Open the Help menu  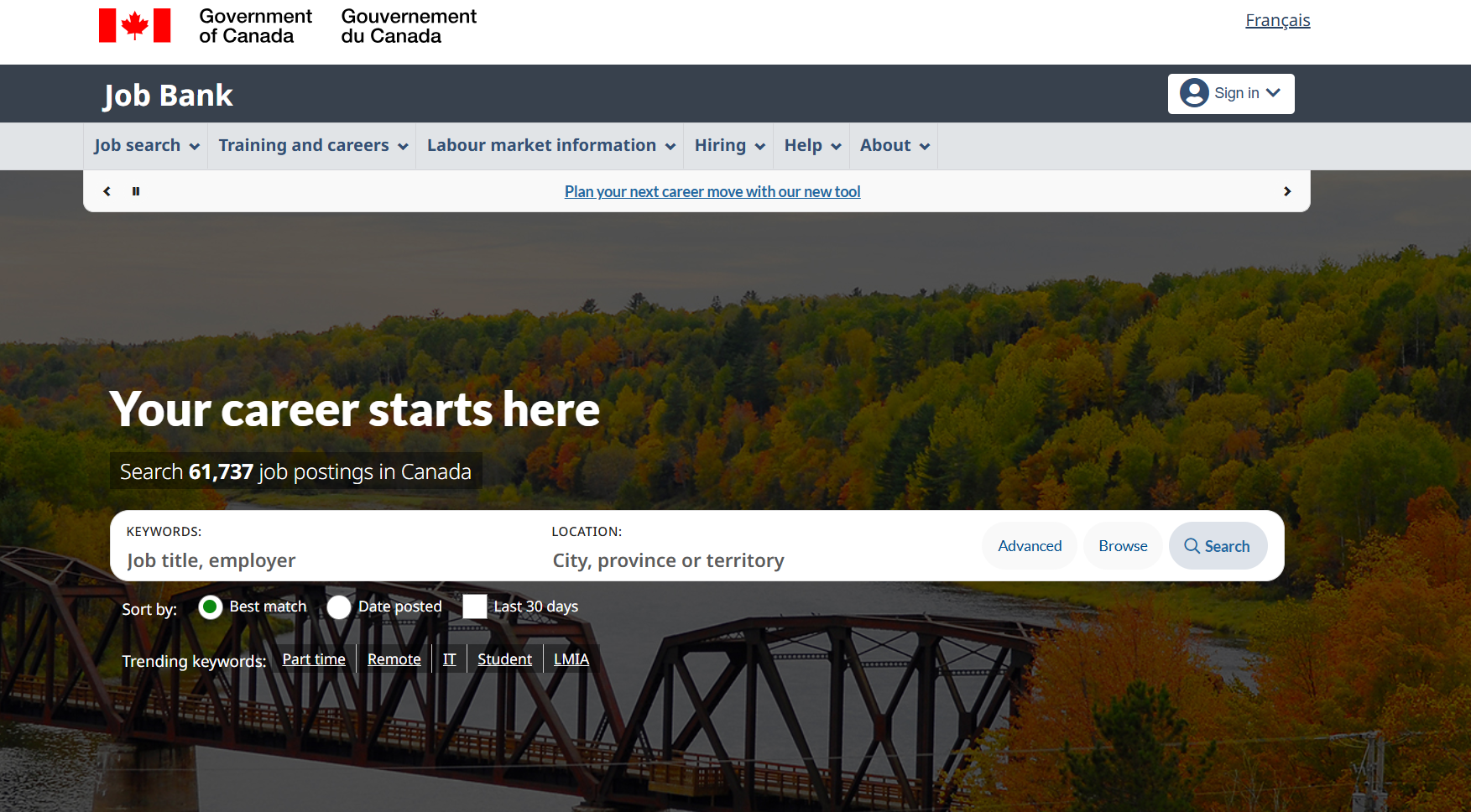tap(812, 146)
